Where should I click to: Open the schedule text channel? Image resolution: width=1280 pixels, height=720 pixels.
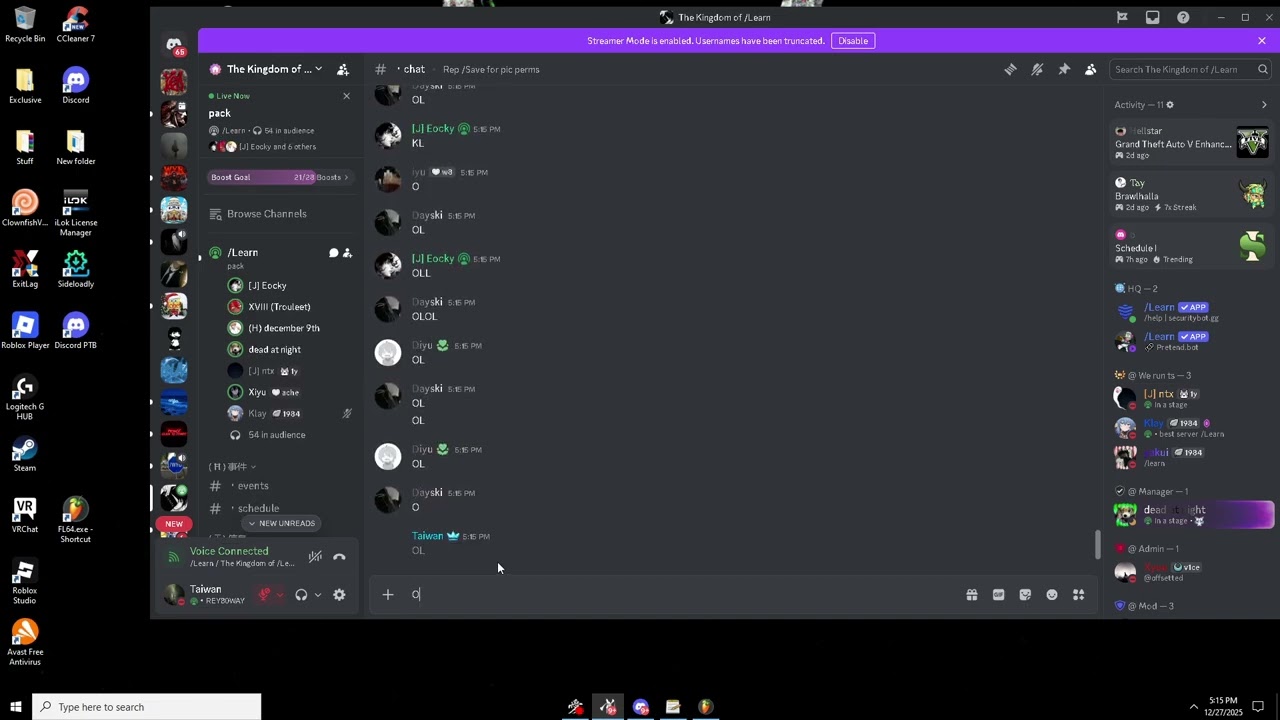258,508
